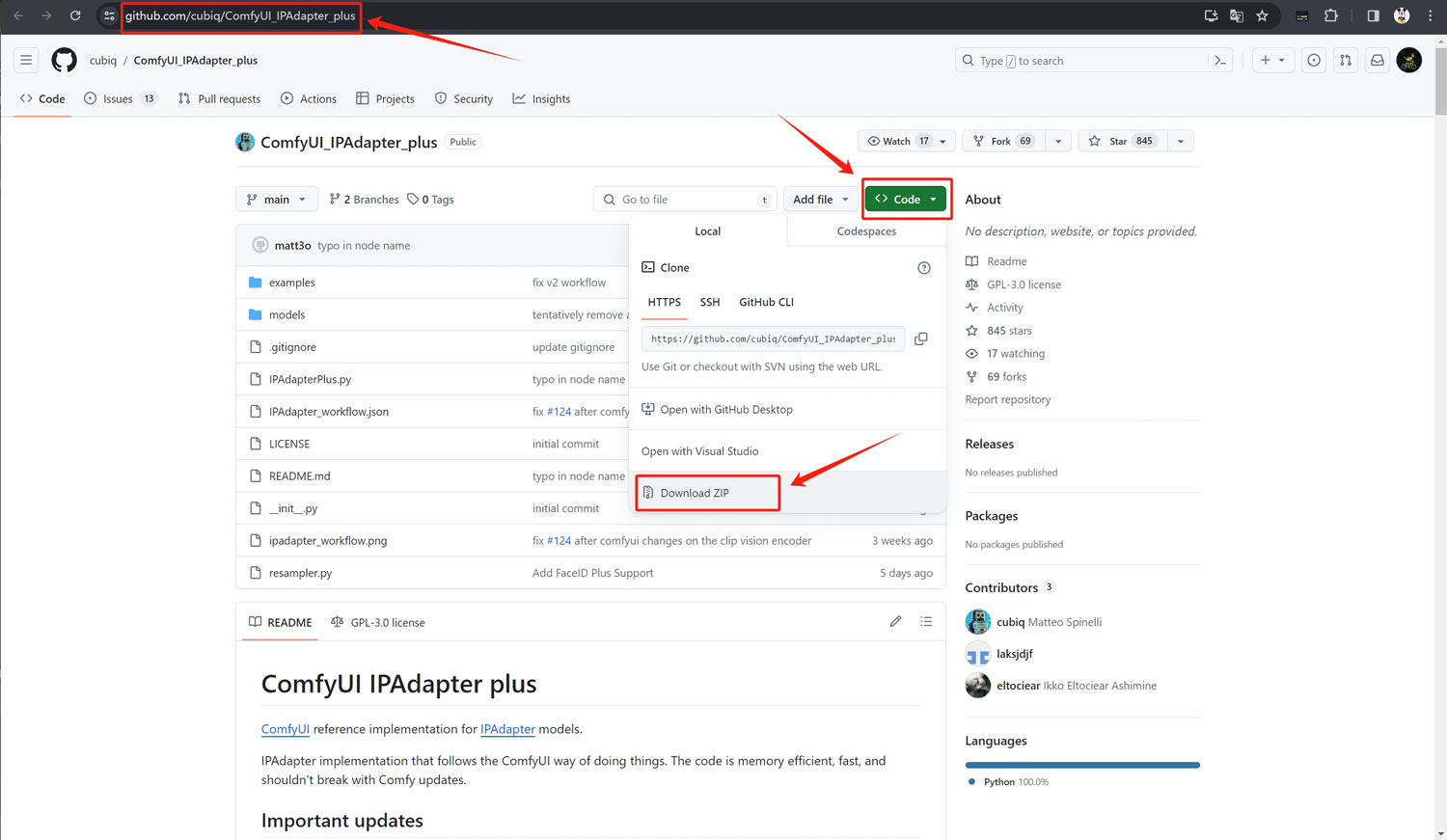
Task: Expand the Fork options arrow
Action: (1058, 141)
